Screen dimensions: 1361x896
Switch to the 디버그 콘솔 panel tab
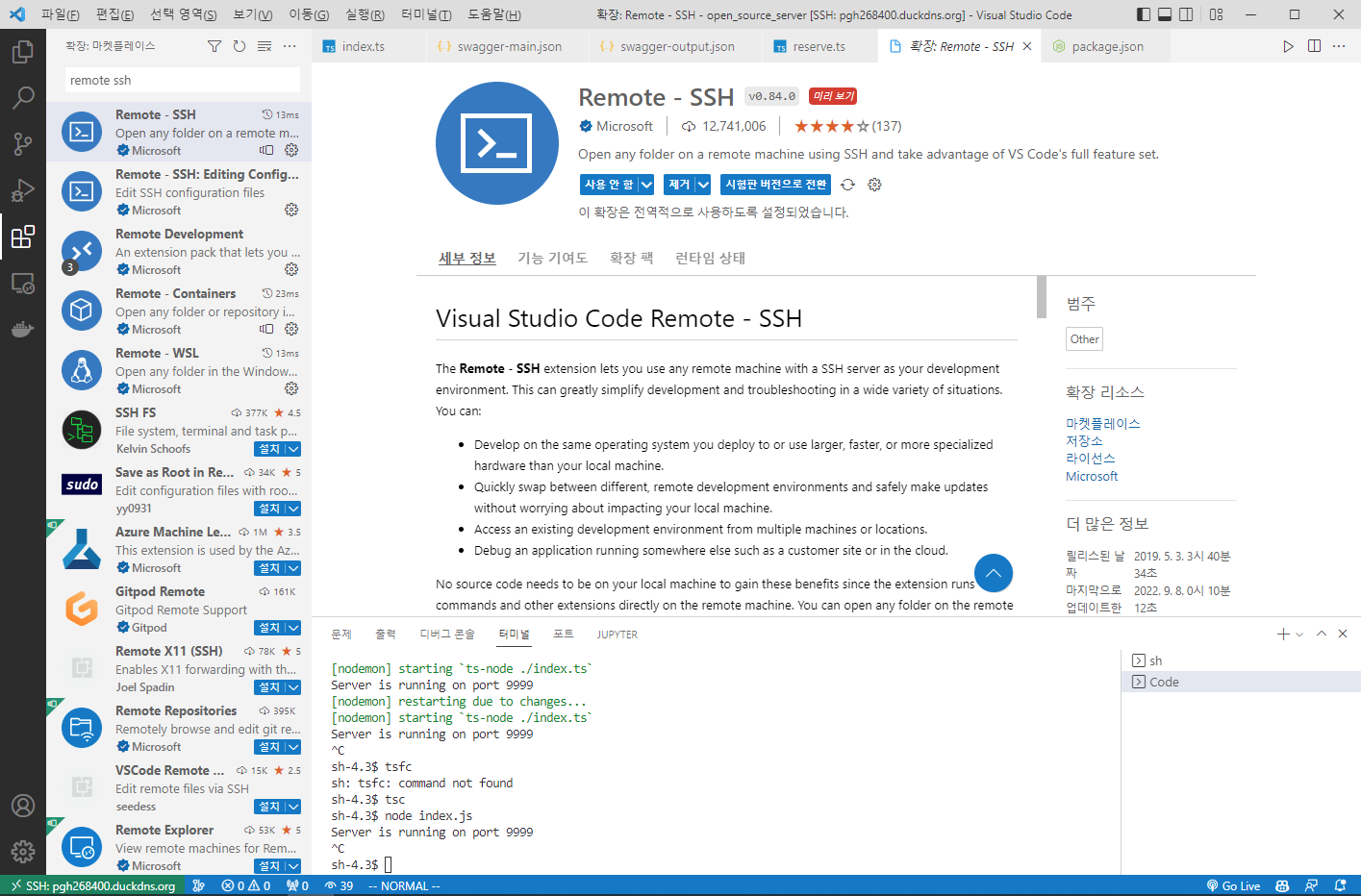click(x=447, y=635)
